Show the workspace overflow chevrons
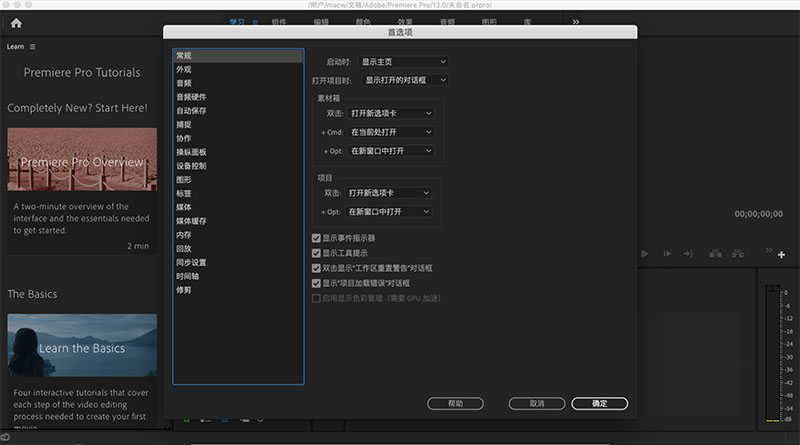Image resolution: width=800 pixels, height=445 pixels. pyautogui.click(x=576, y=22)
